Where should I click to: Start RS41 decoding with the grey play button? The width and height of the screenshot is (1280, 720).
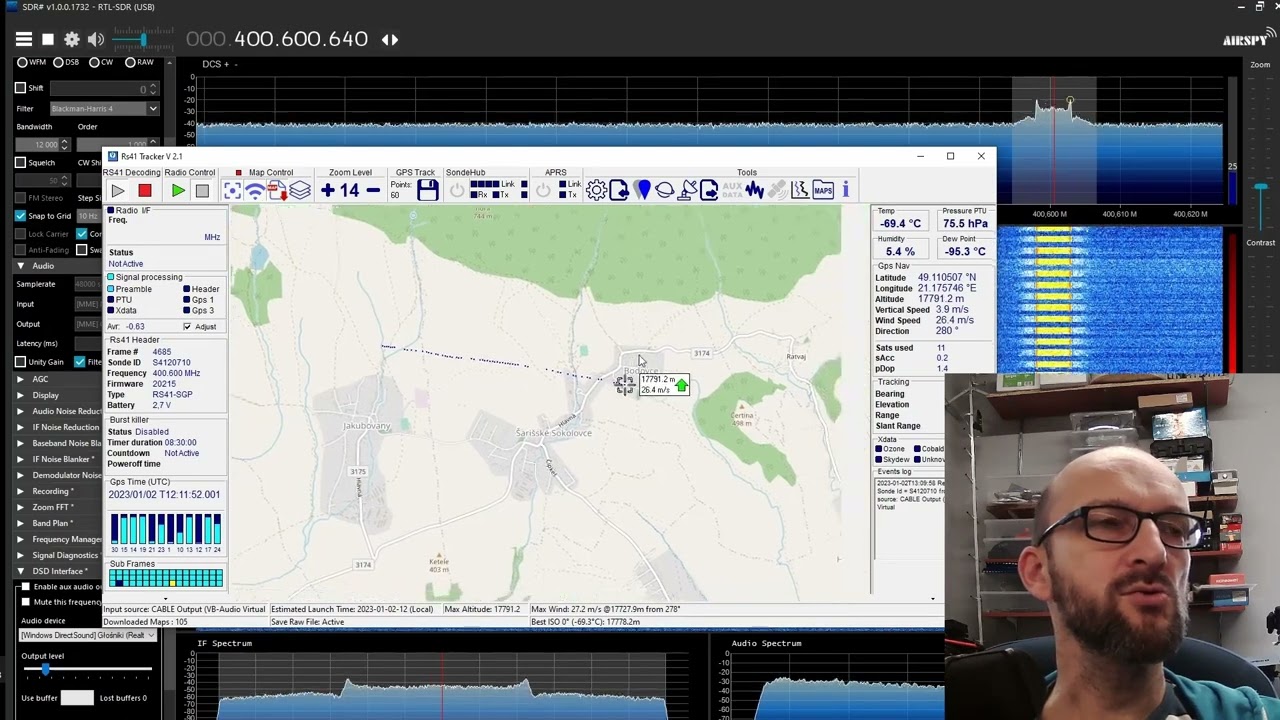(x=118, y=190)
